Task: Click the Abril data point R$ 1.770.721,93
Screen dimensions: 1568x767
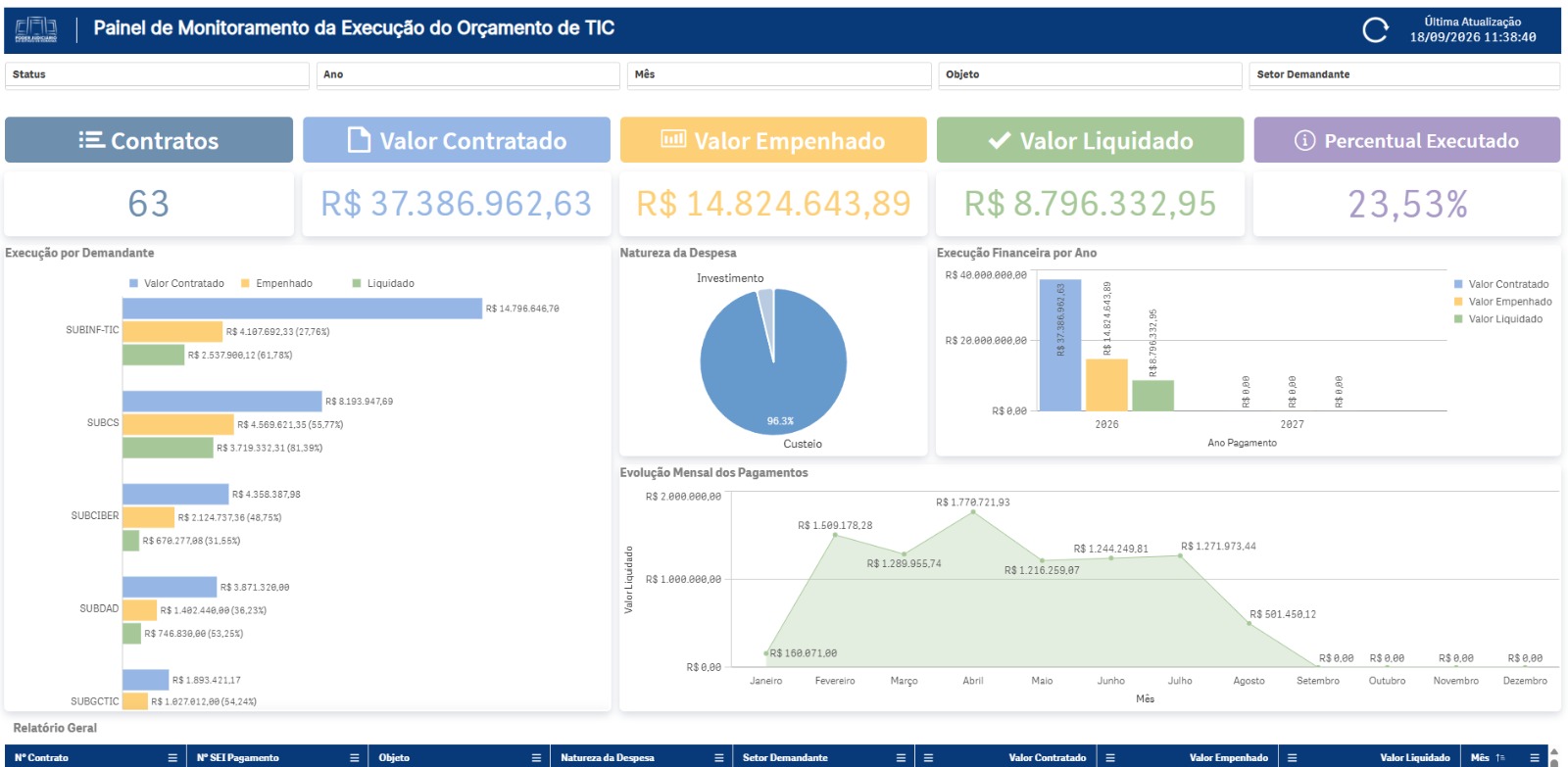Action: 973,511
